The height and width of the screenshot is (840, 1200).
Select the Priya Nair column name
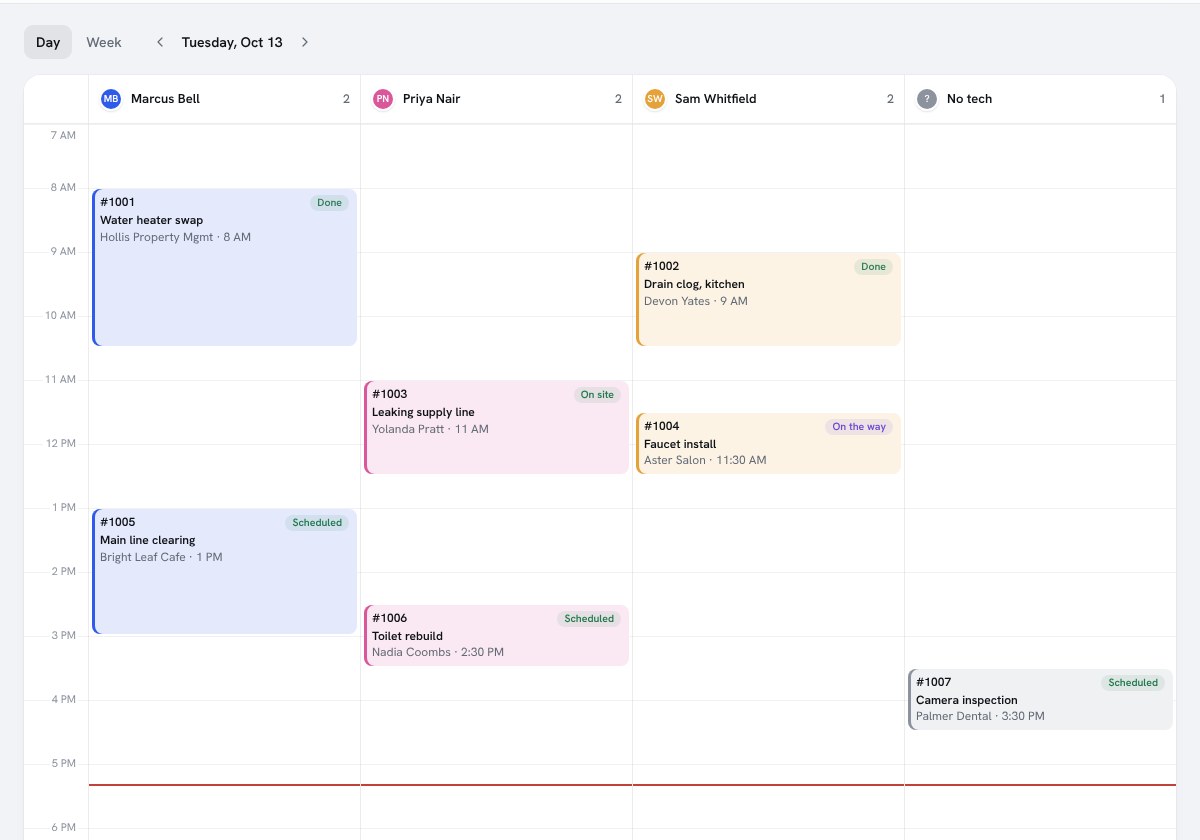431,99
